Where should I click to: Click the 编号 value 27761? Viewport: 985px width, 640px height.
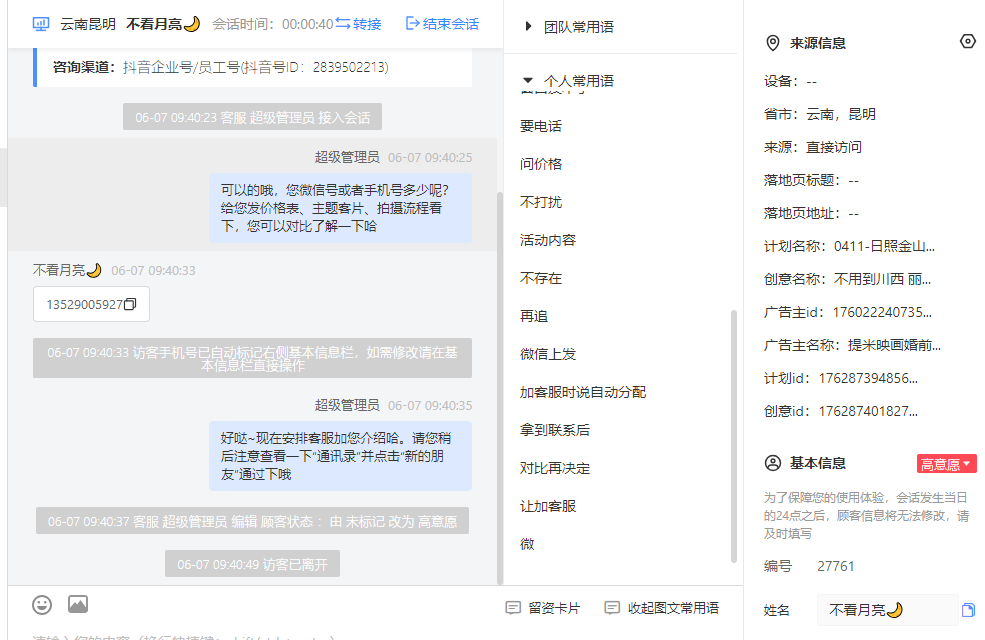[x=835, y=567]
